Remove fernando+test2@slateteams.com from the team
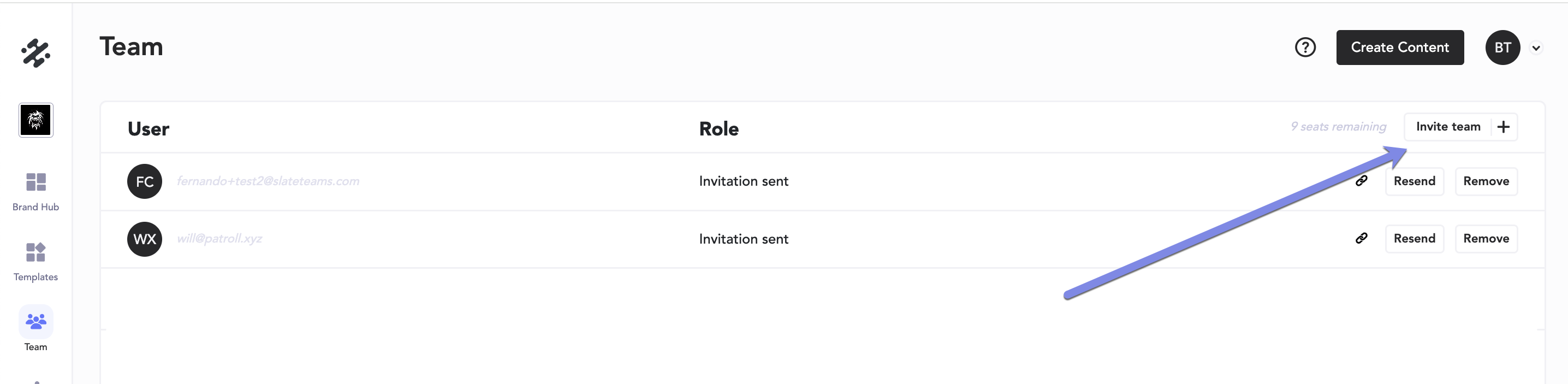 coord(1486,181)
